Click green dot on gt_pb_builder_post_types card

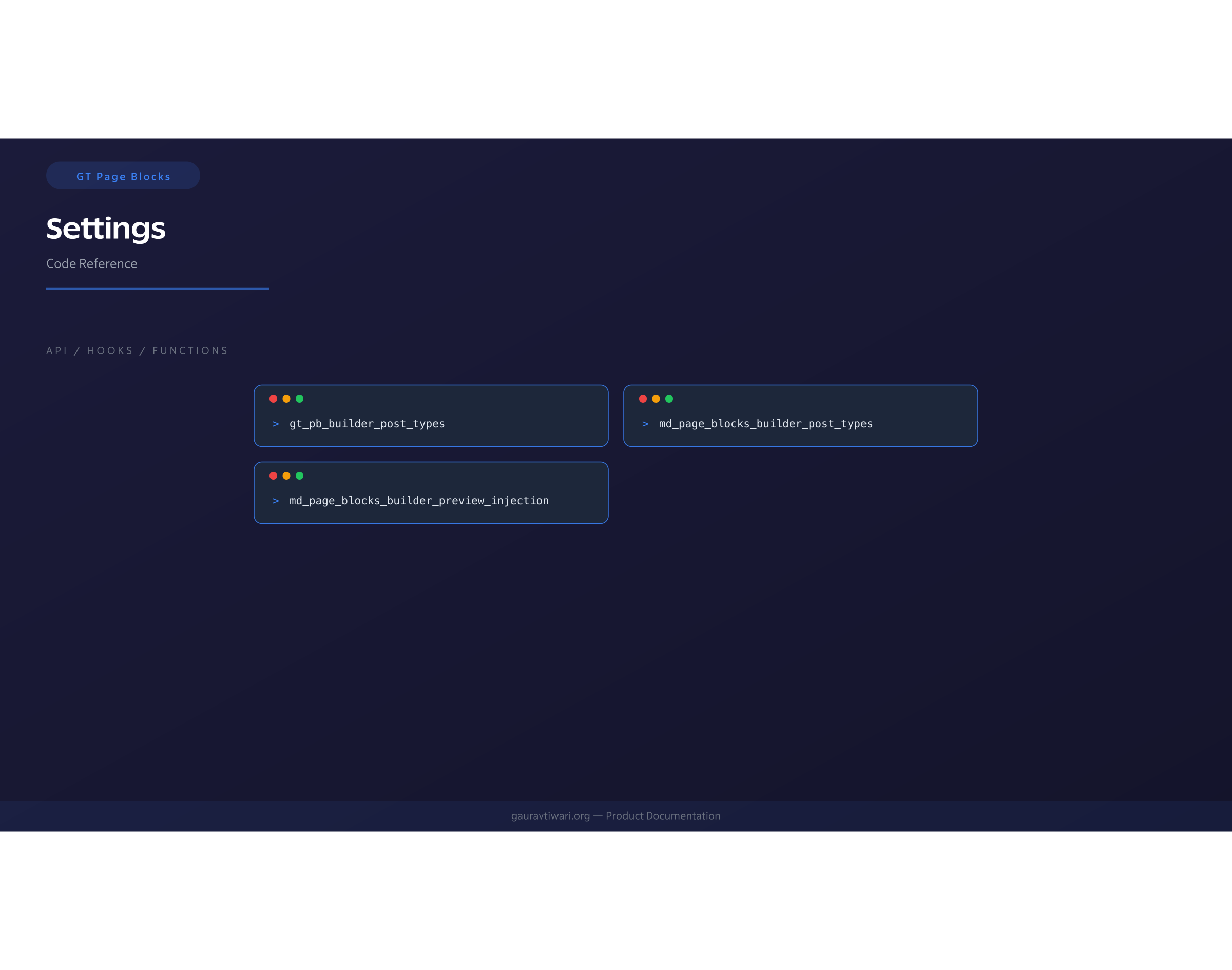click(x=299, y=398)
